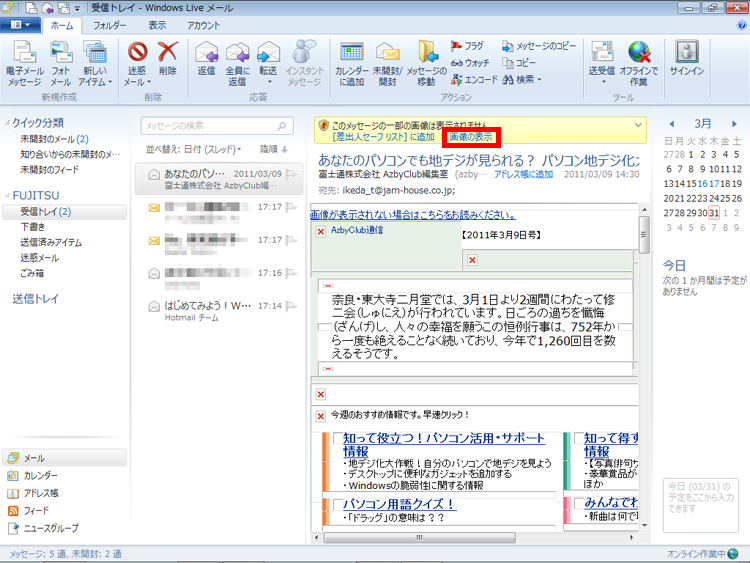Click the Copy (コピー) button

(x=518, y=63)
